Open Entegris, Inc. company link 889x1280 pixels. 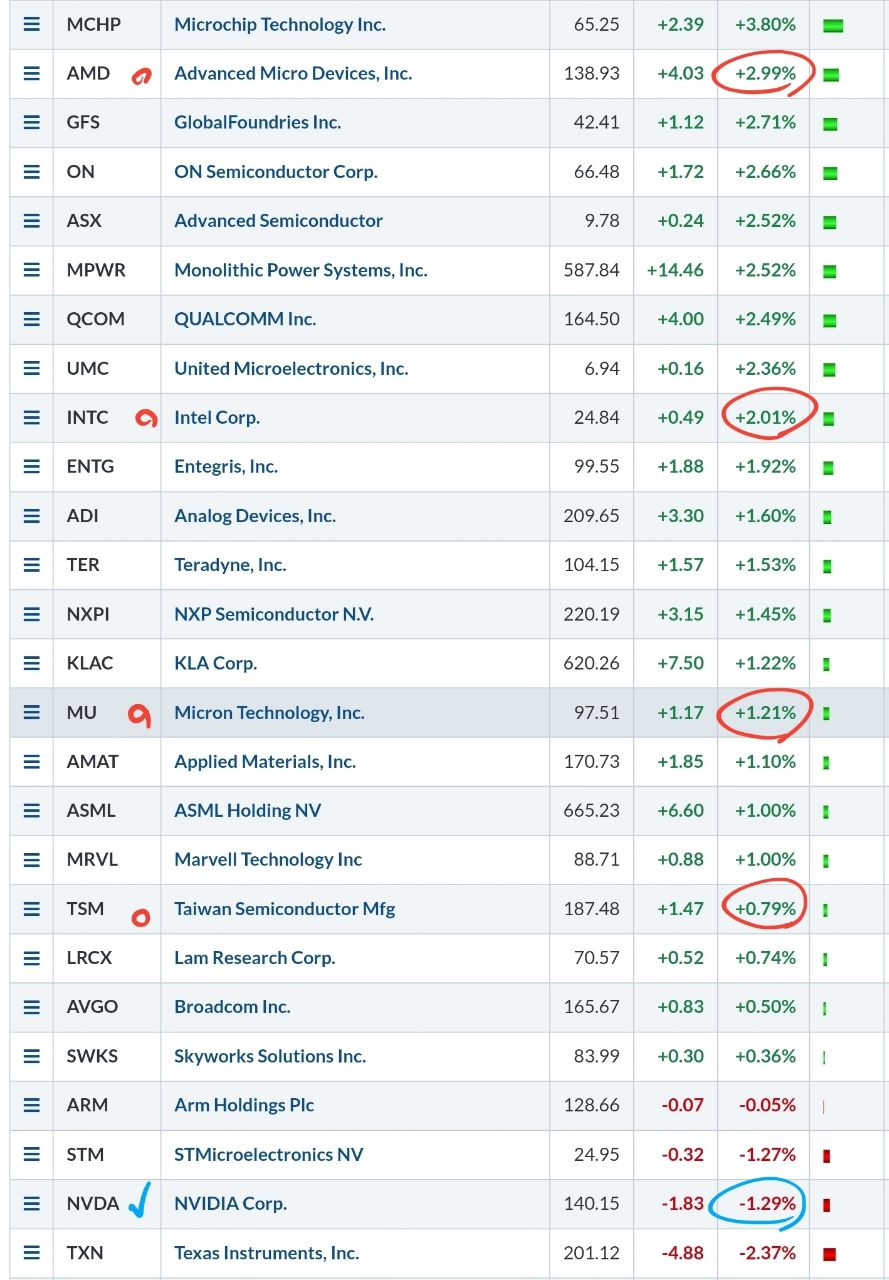pyautogui.click(x=226, y=466)
